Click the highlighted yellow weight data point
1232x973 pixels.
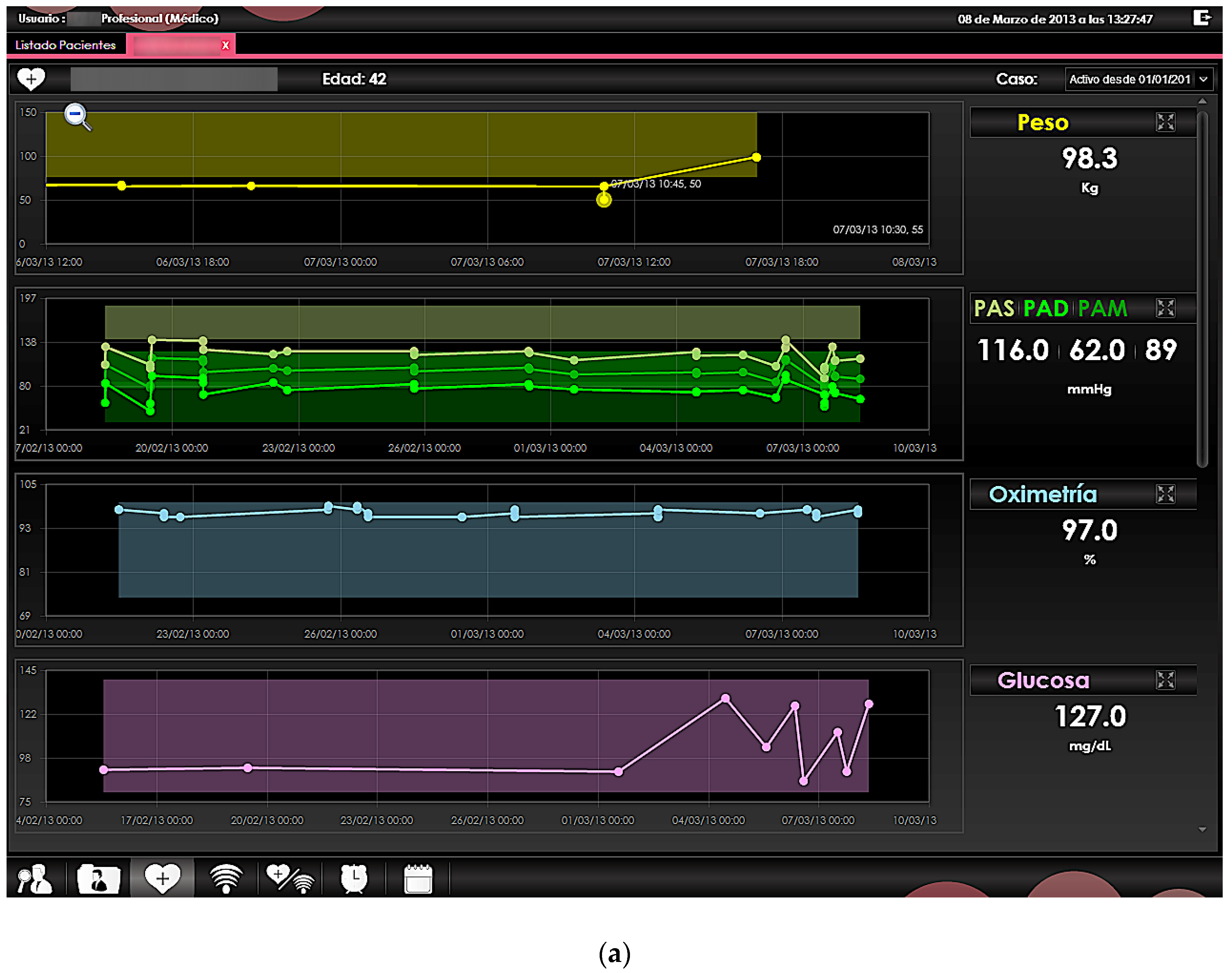tap(604, 200)
